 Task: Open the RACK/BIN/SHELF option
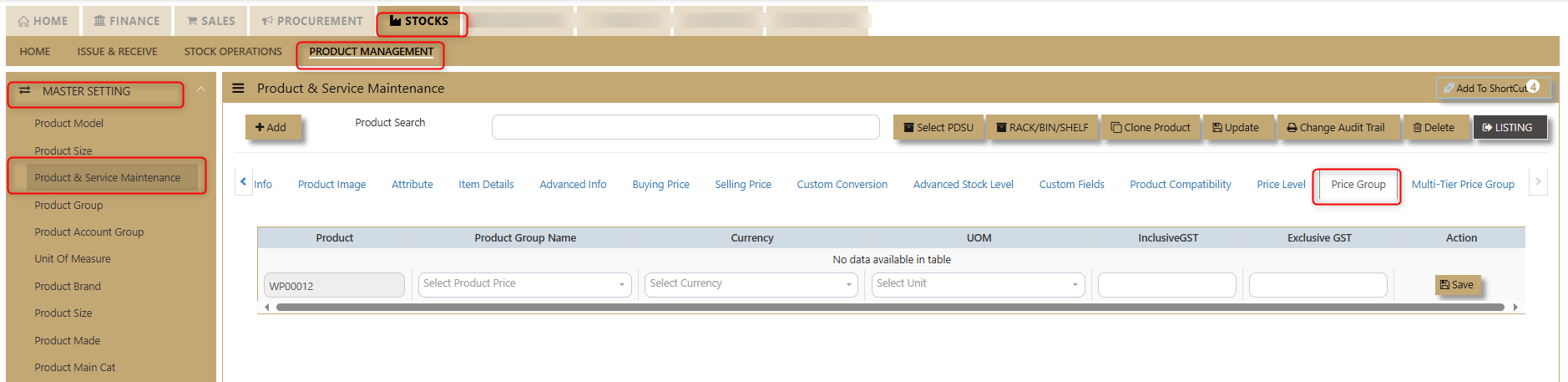1042,127
